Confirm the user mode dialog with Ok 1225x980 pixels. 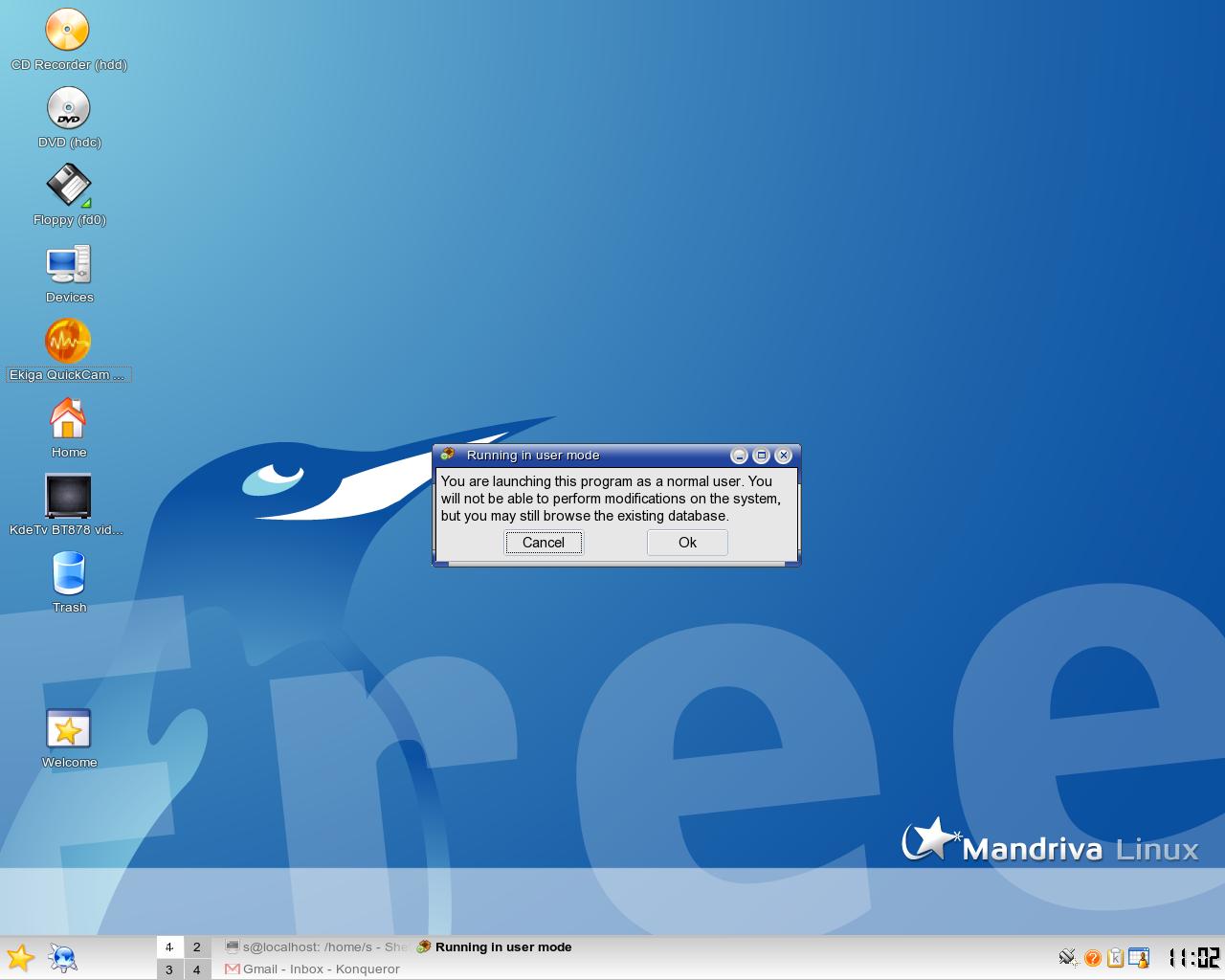tap(687, 543)
